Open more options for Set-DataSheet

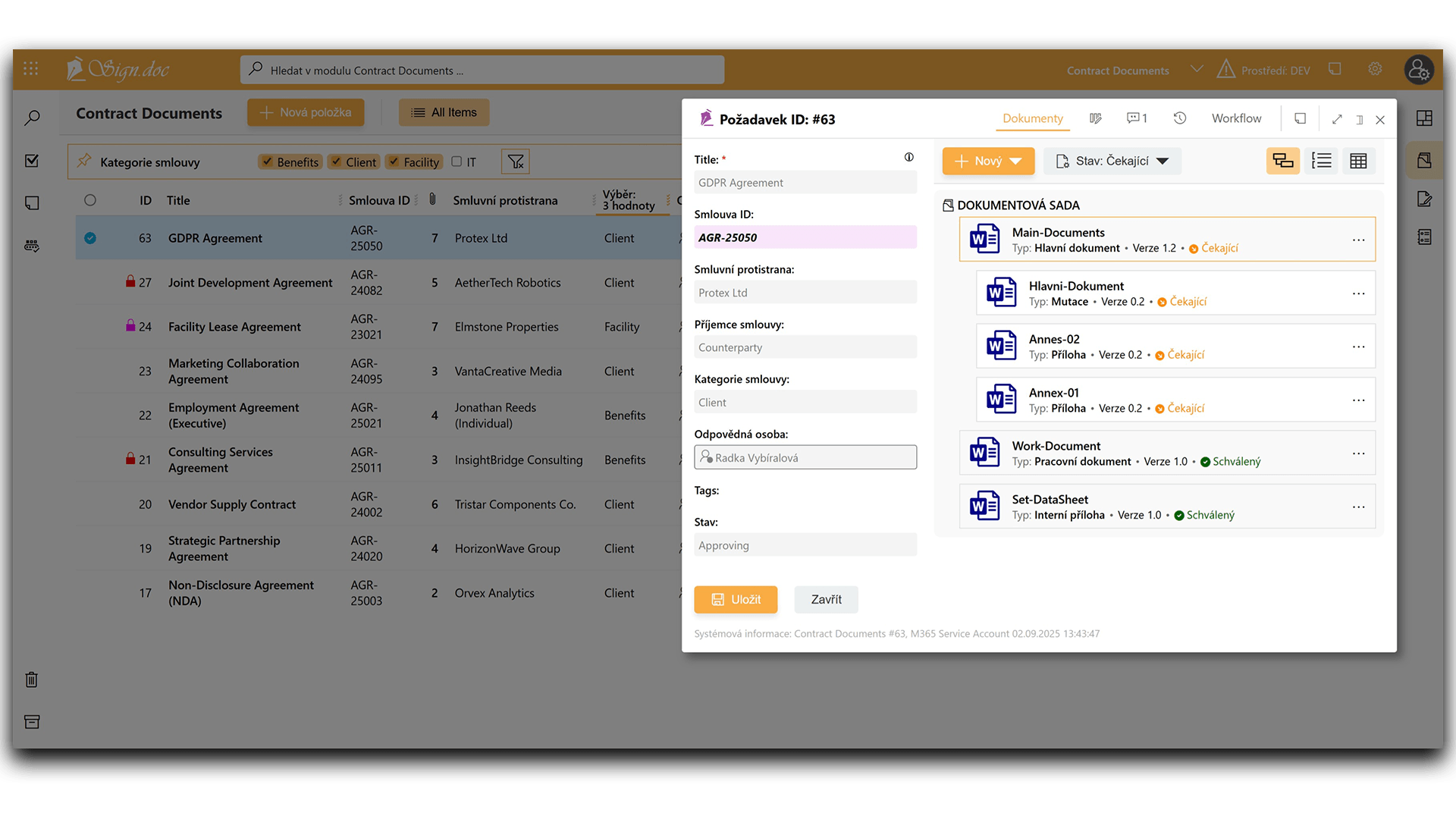1358,507
